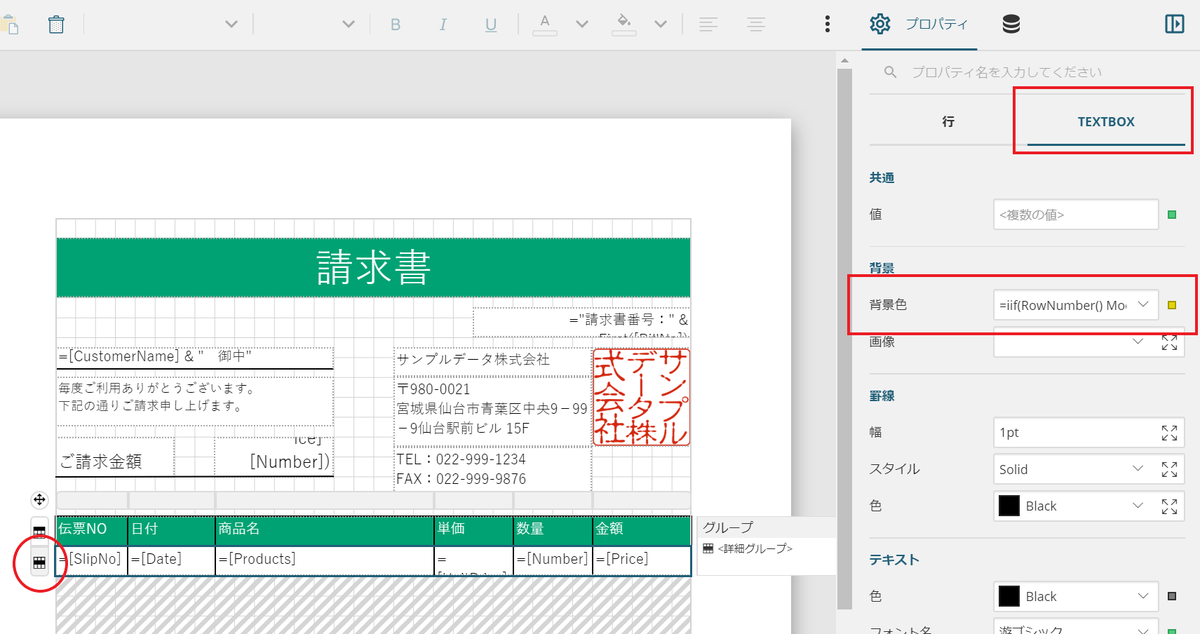Screen dimensions: 1200x634
Task: Switch to the TEXTBOX tab
Action: click(1106, 121)
